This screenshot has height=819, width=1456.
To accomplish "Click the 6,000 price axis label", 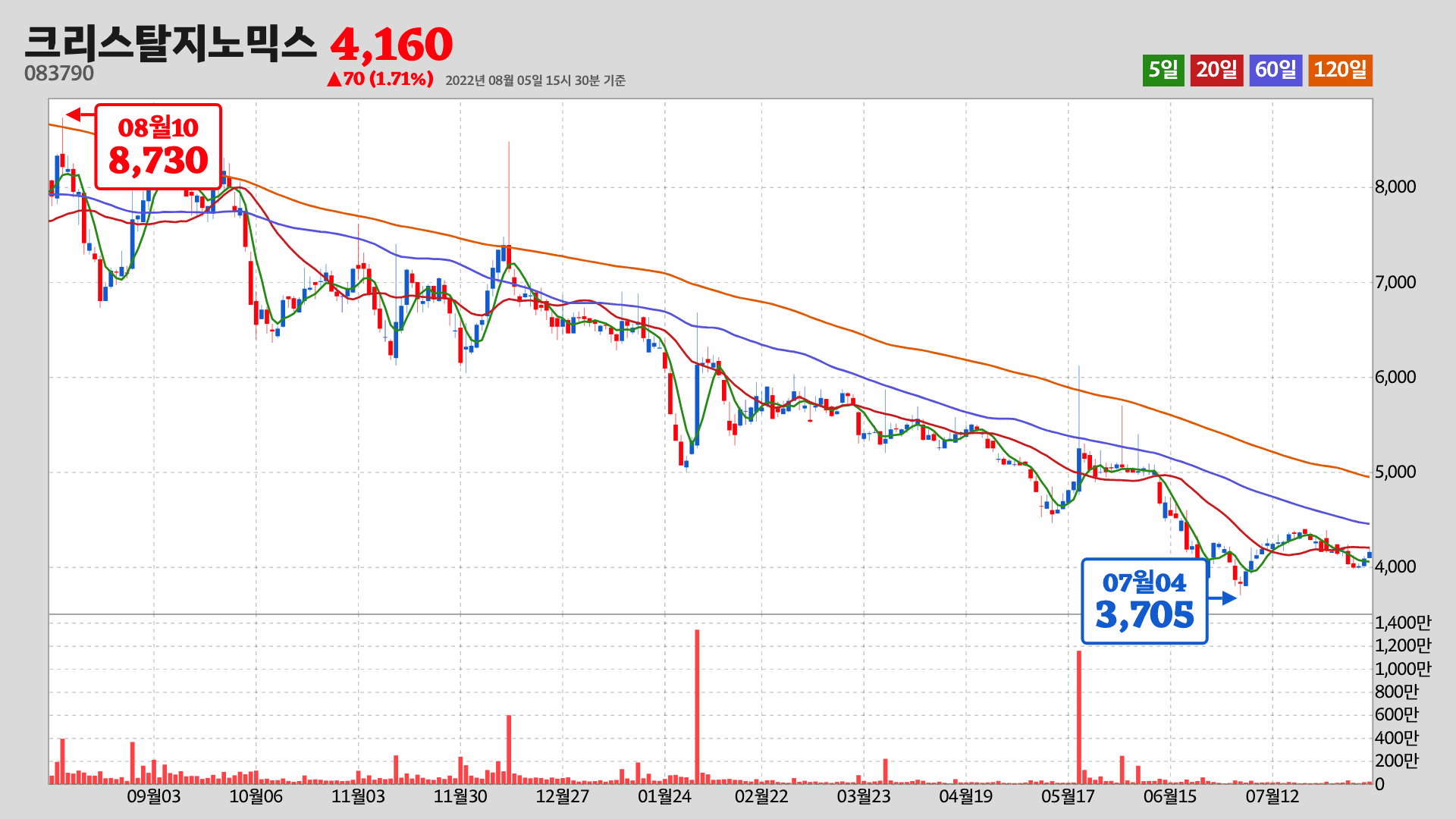I will pyautogui.click(x=1395, y=378).
